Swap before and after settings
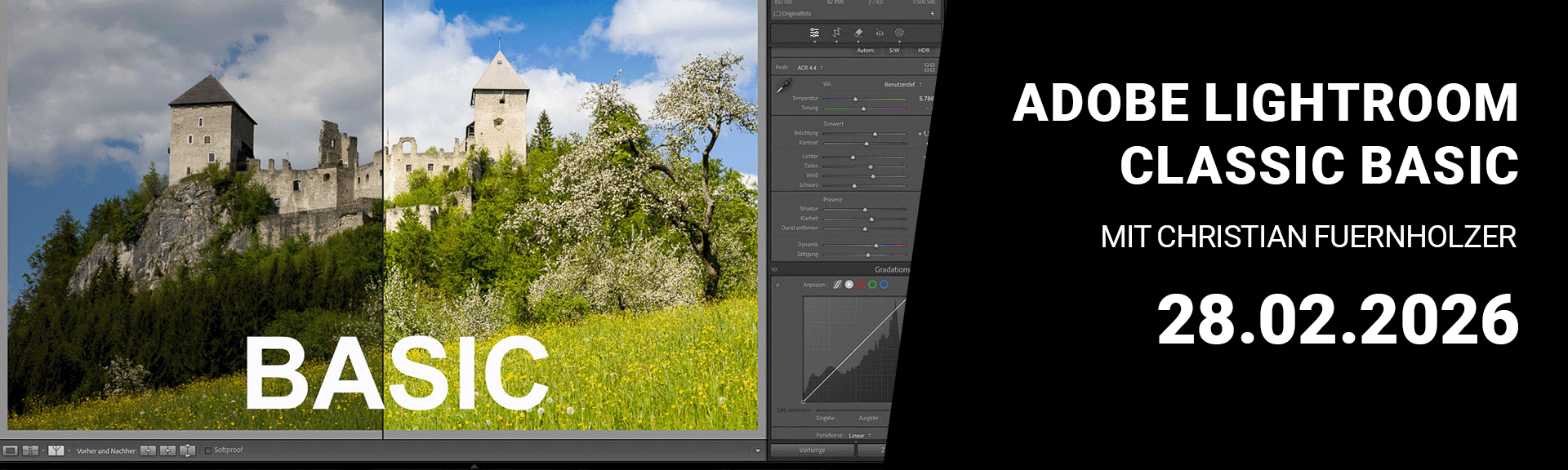This screenshot has width=1568, height=470. tap(187, 450)
